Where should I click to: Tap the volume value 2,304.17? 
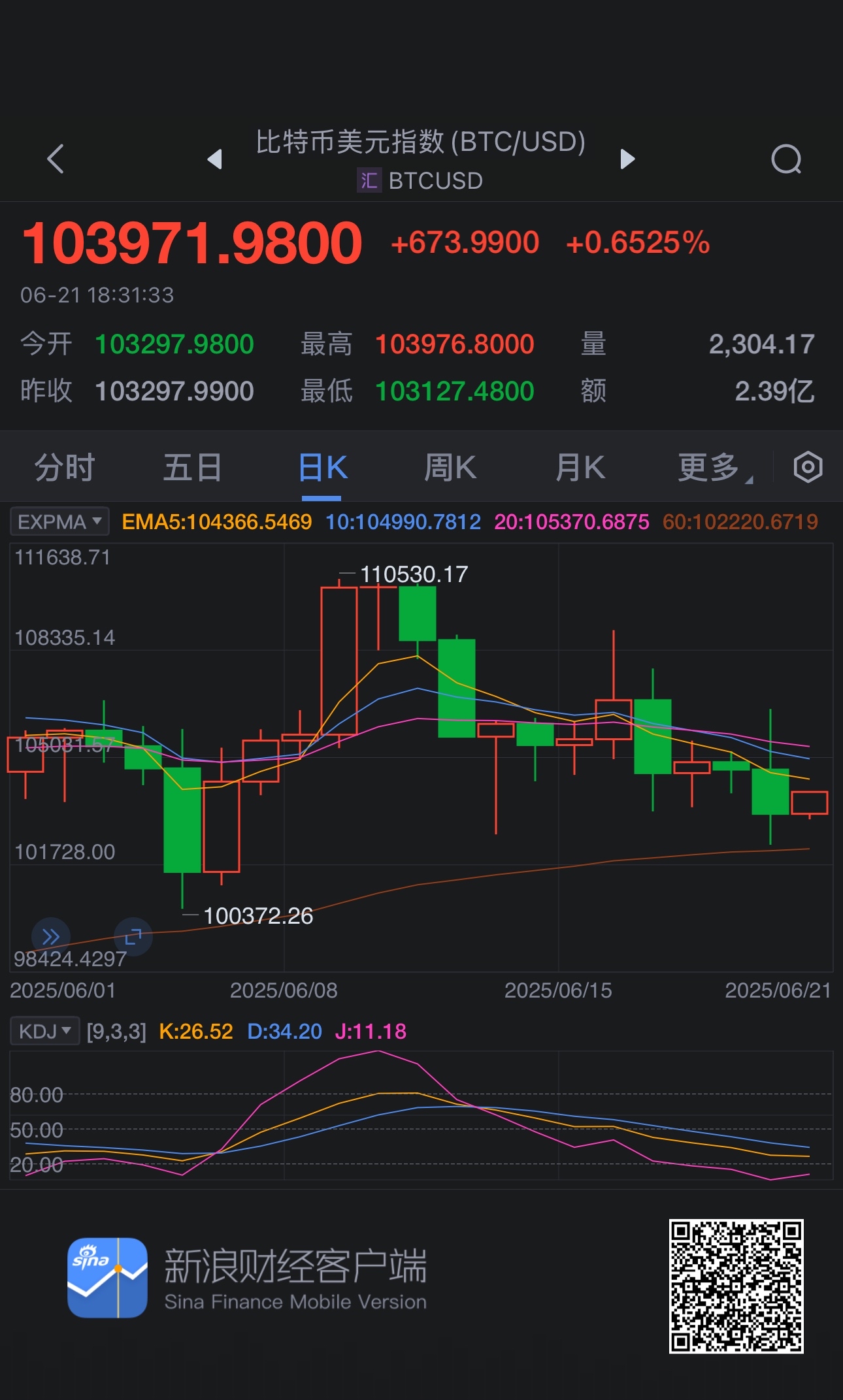pyautogui.click(x=762, y=344)
